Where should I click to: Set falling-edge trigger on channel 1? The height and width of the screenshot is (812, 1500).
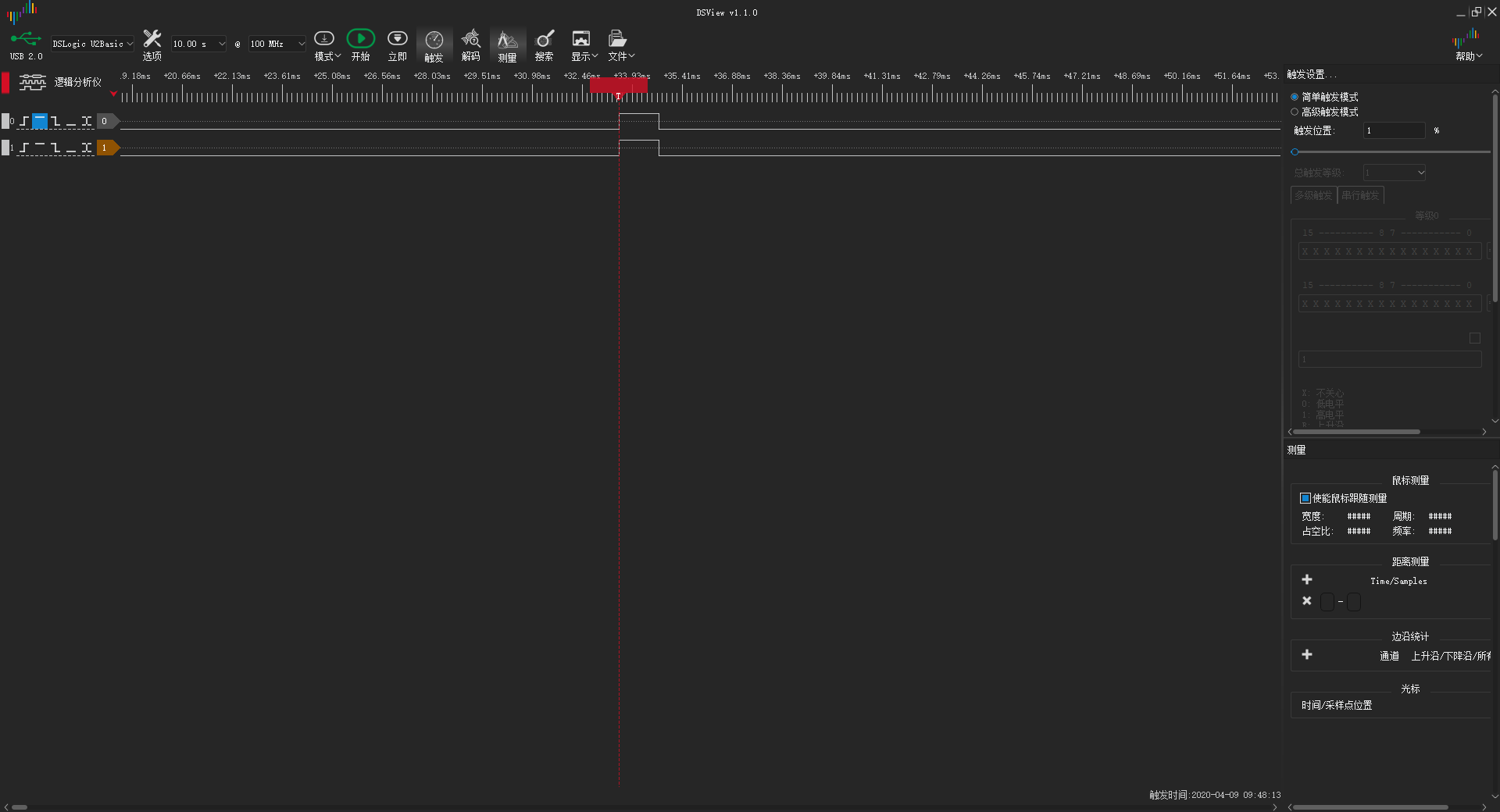[x=55, y=148]
